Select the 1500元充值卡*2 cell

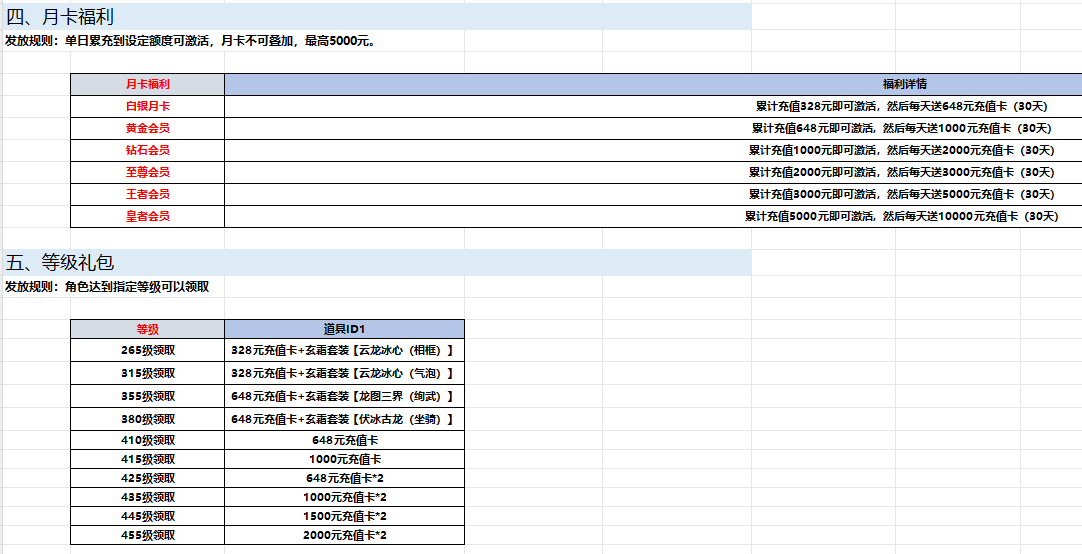(344, 516)
